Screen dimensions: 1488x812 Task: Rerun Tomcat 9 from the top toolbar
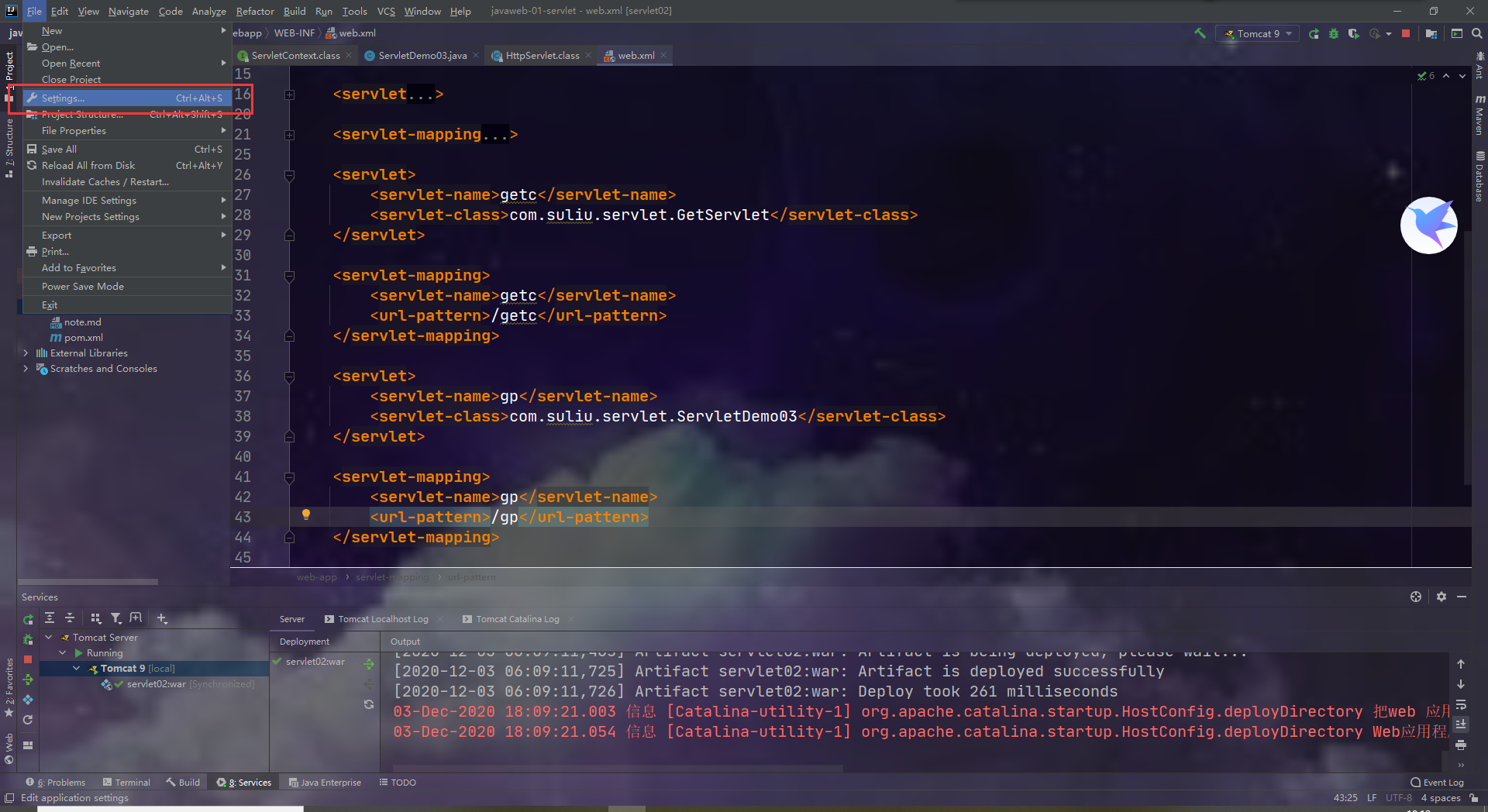pyautogui.click(x=1314, y=33)
